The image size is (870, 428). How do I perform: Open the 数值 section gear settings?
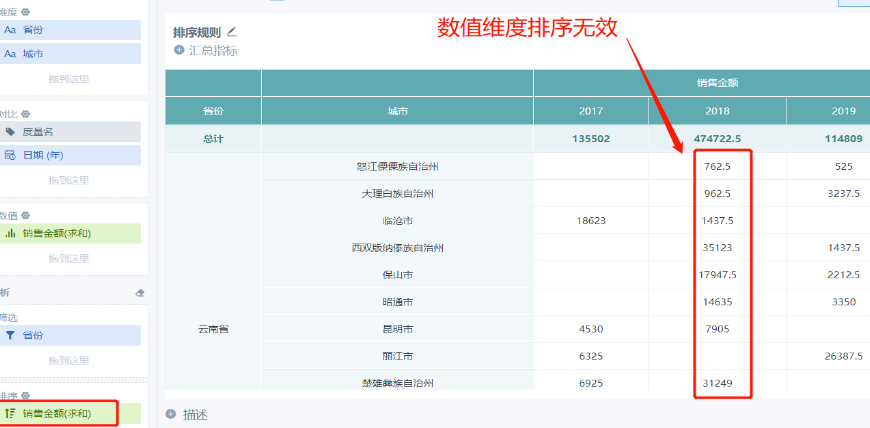pyautogui.click(x=26, y=215)
